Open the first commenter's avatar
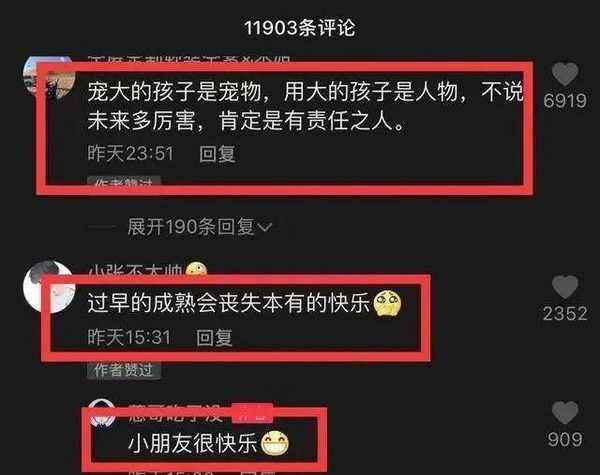 click(48, 78)
